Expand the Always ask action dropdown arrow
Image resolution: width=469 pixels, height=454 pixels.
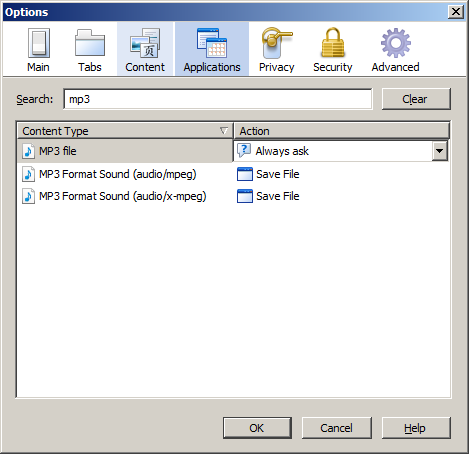(439, 151)
